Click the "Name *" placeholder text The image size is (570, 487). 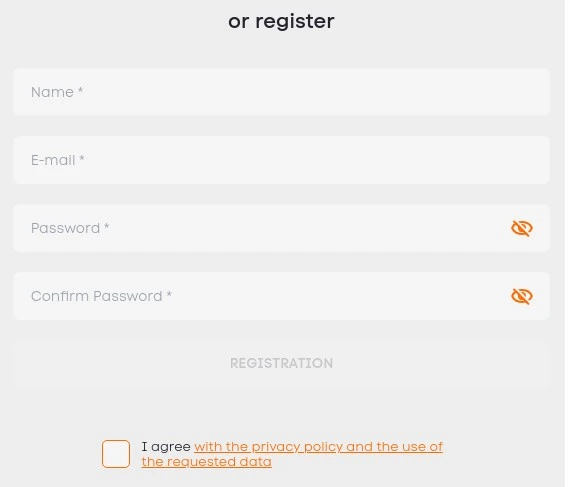click(57, 92)
